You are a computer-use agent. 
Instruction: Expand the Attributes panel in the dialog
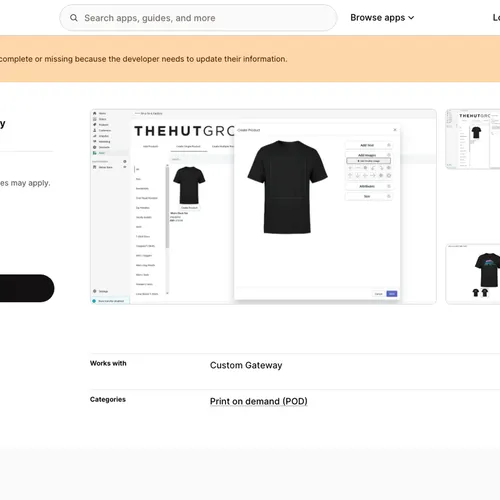click(x=368, y=186)
